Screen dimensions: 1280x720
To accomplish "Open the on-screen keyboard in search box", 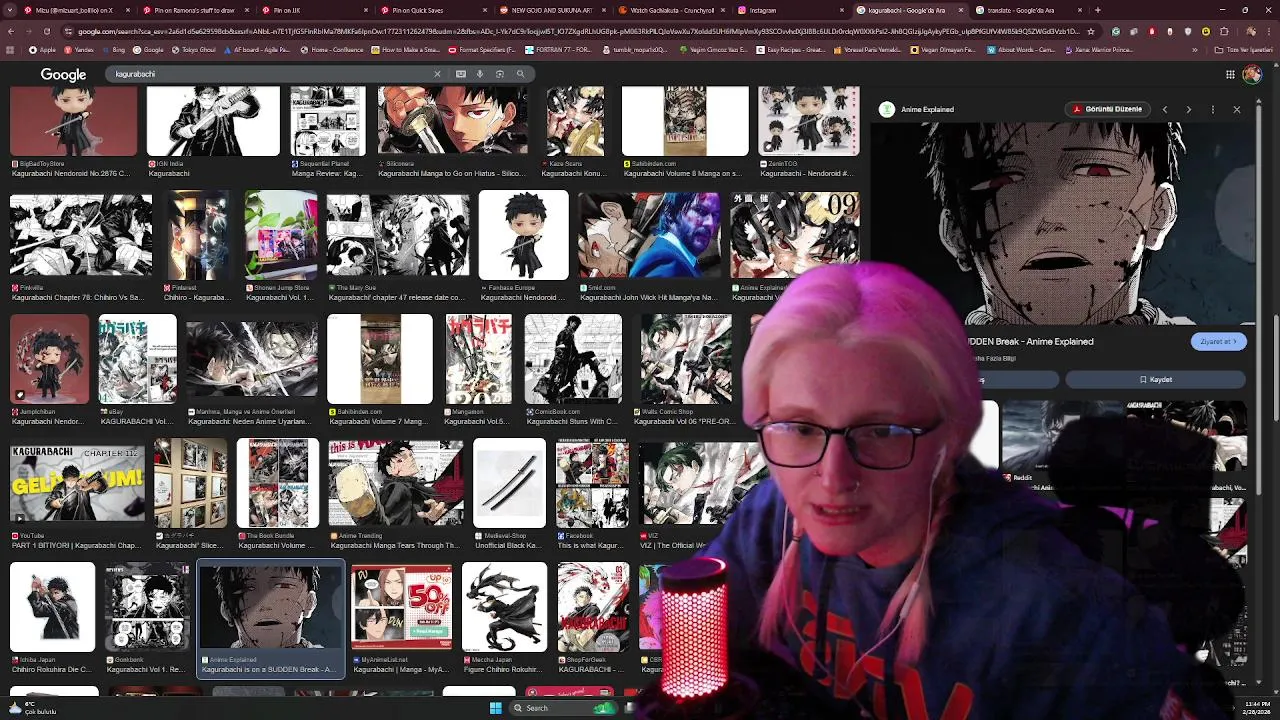I will pos(461,74).
